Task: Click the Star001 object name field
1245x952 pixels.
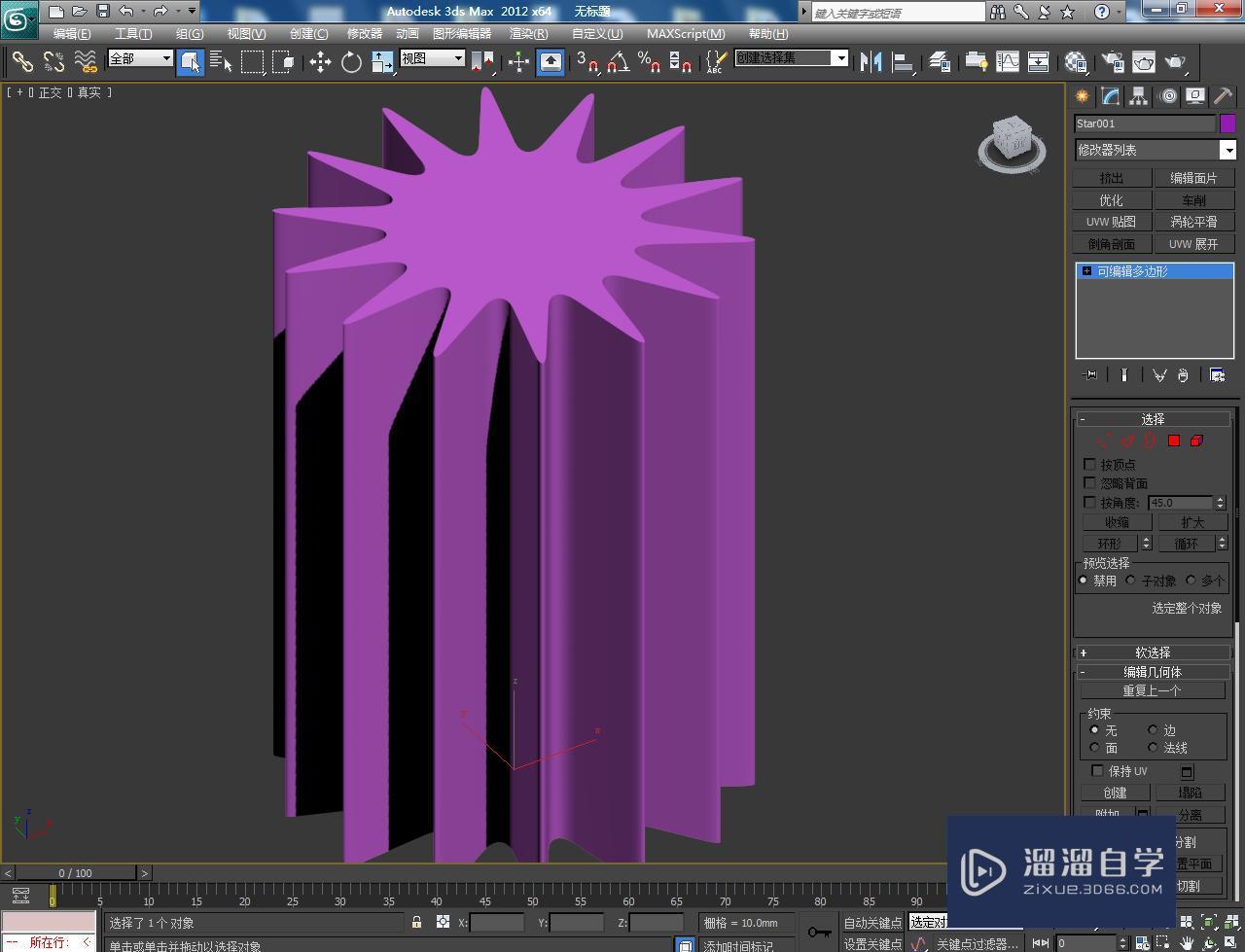Action: click(x=1145, y=123)
